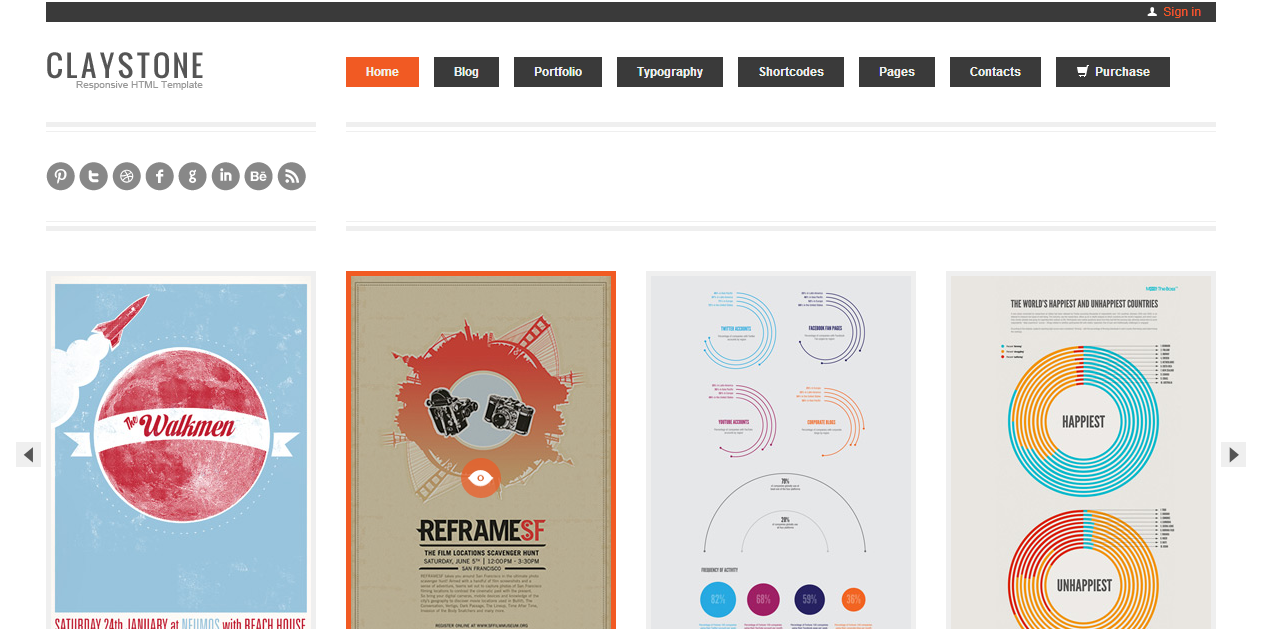Open the Pinterest social icon
Image resolution: width=1274 pixels, height=629 pixels.
61,176
